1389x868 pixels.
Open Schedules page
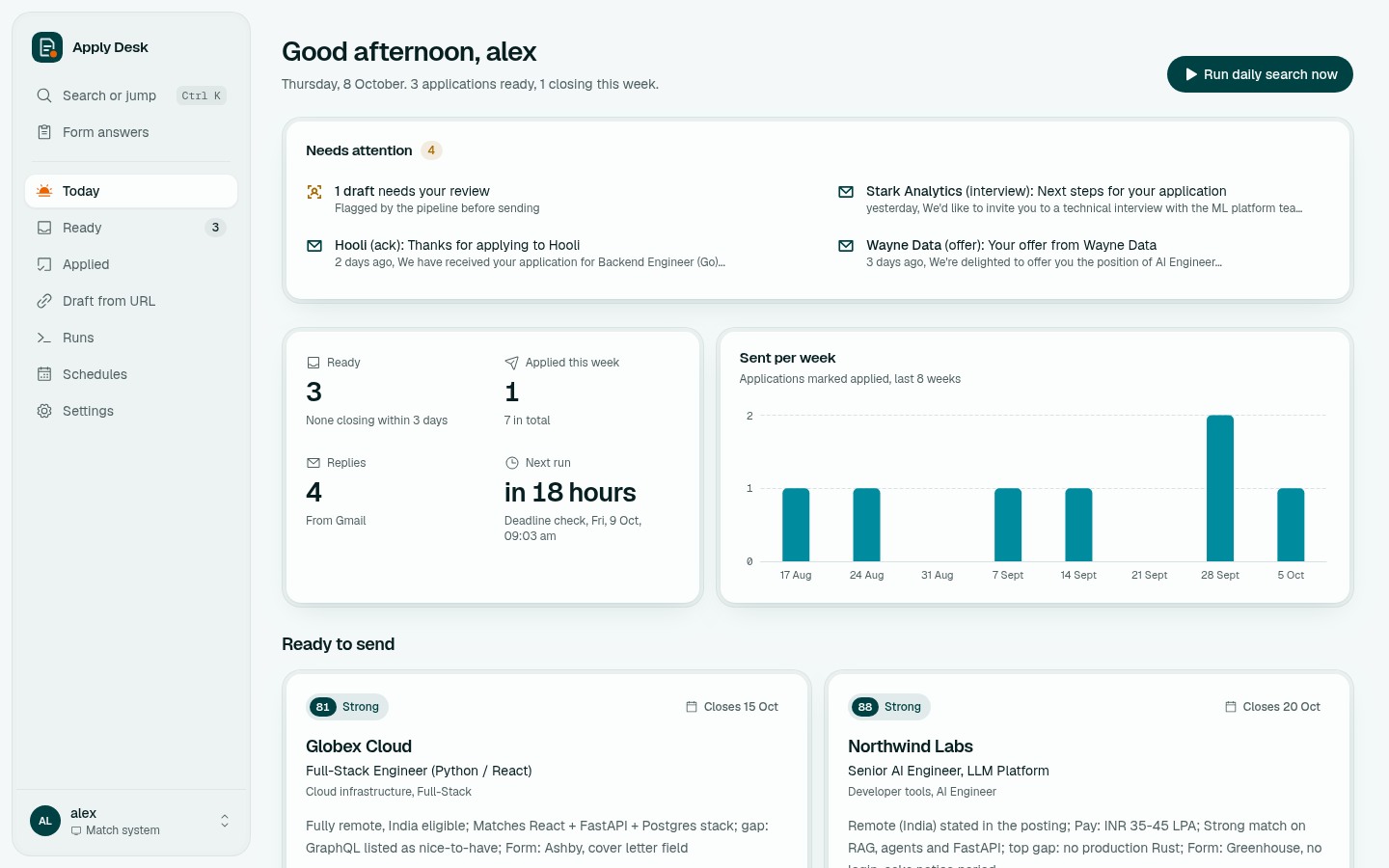coord(131,374)
